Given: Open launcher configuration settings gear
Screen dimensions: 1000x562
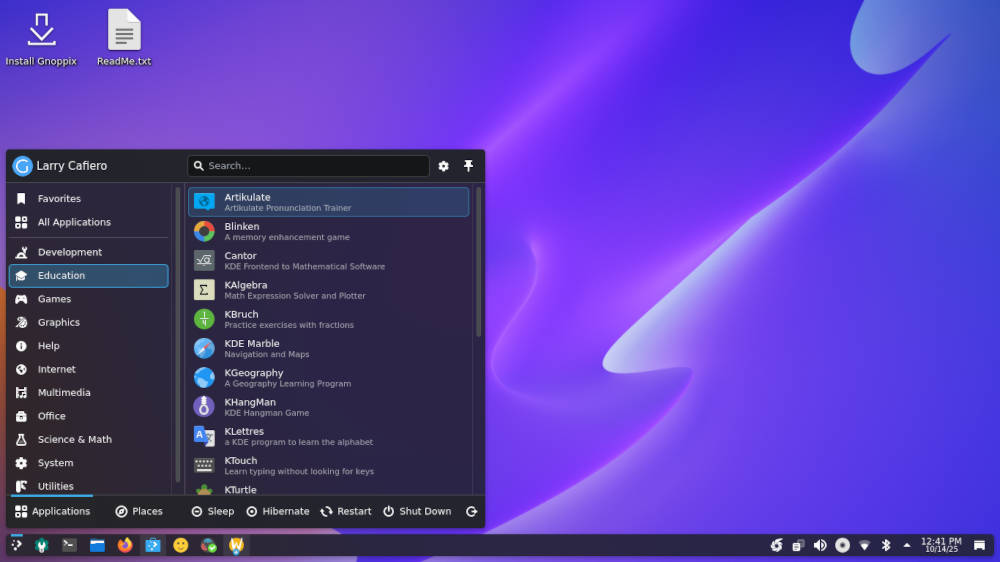Looking at the screenshot, I should click(444, 166).
